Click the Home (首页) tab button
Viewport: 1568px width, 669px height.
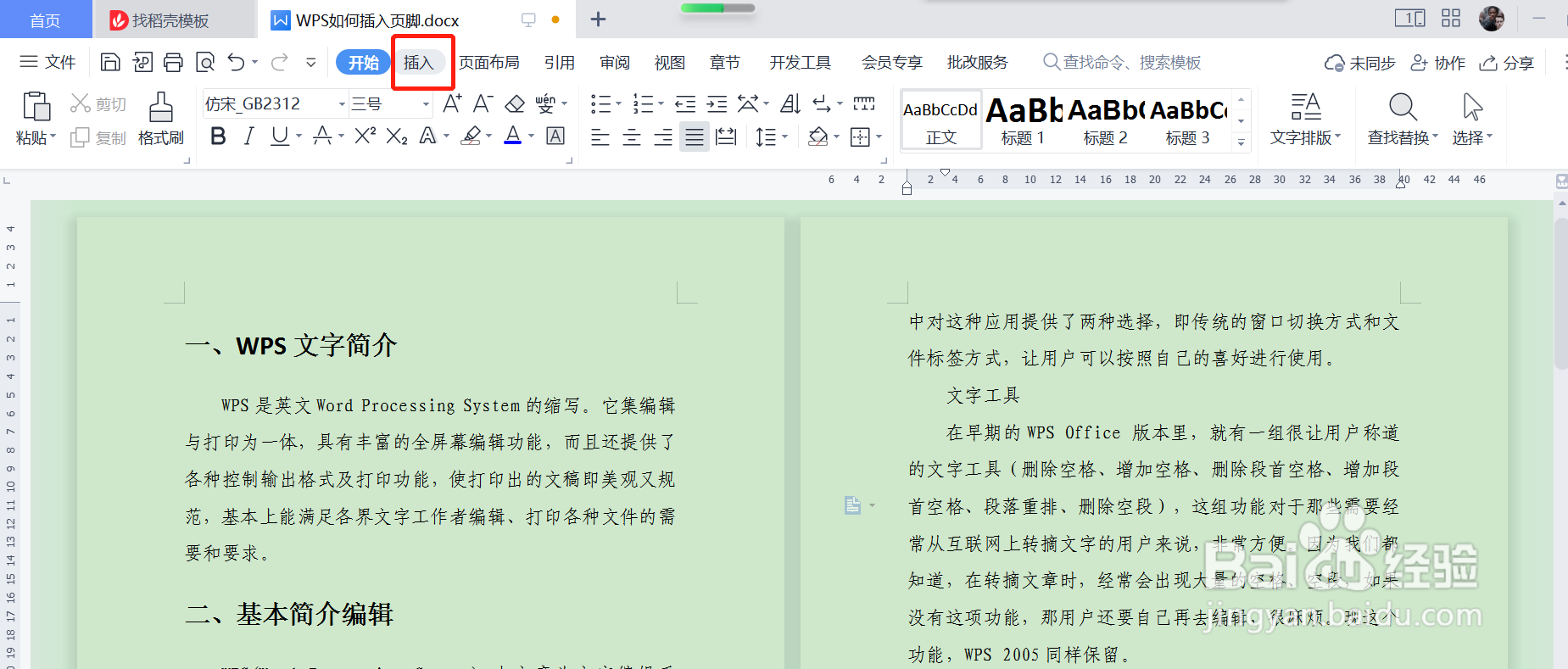pos(45,20)
